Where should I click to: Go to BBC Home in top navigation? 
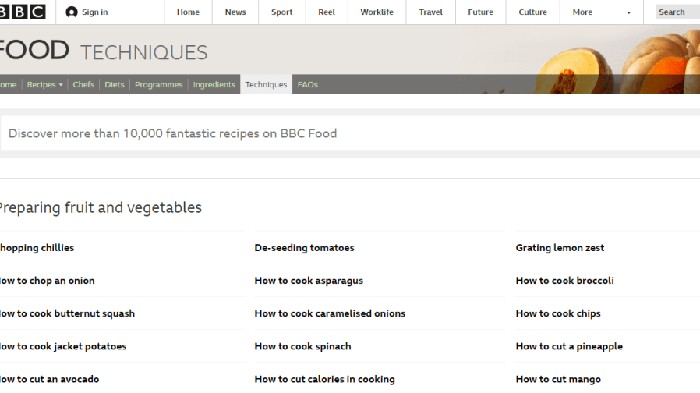pos(188,12)
